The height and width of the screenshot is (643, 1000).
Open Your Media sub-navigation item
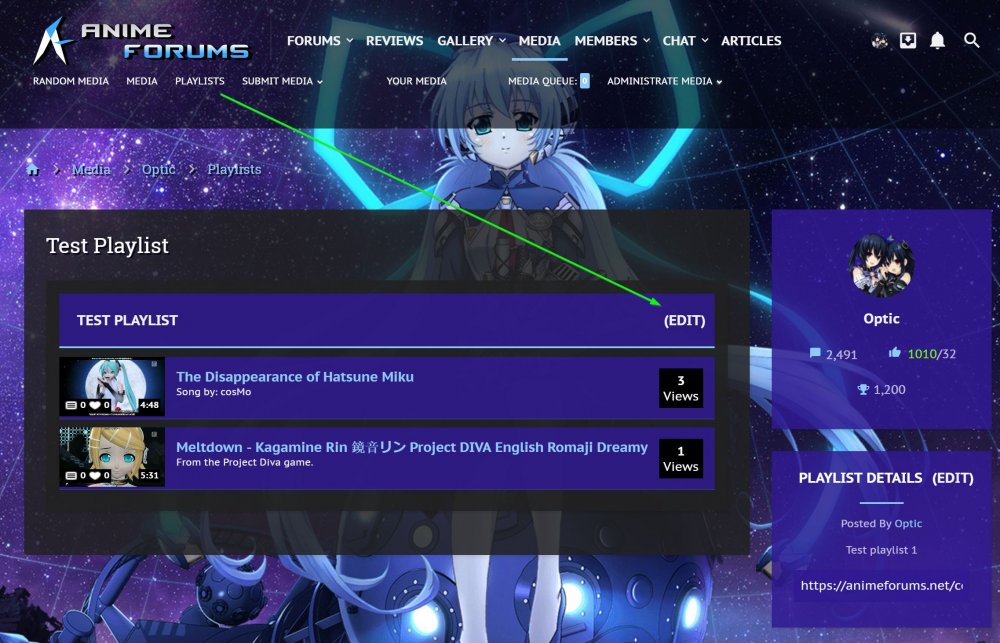click(x=416, y=81)
